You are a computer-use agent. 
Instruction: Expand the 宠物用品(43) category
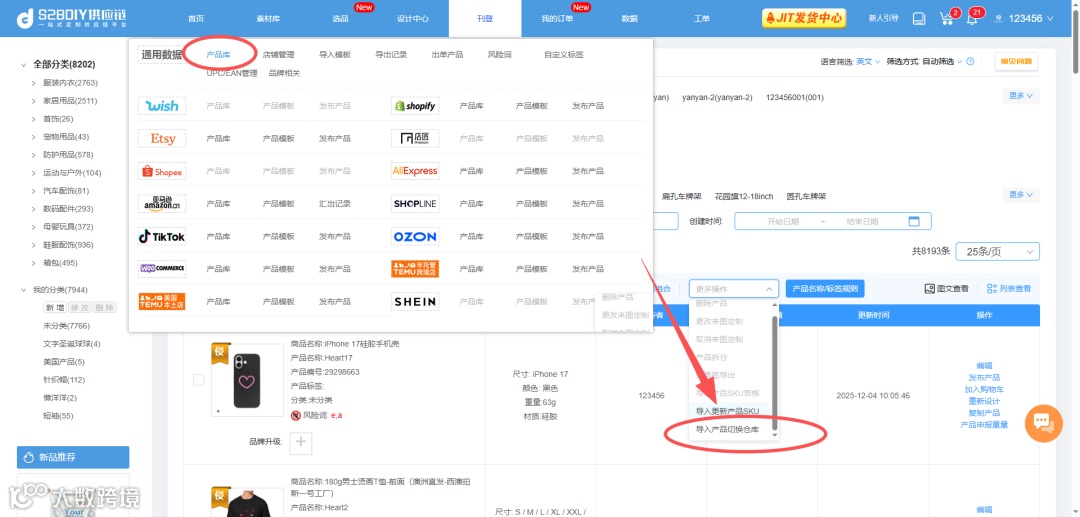click(33, 136)
